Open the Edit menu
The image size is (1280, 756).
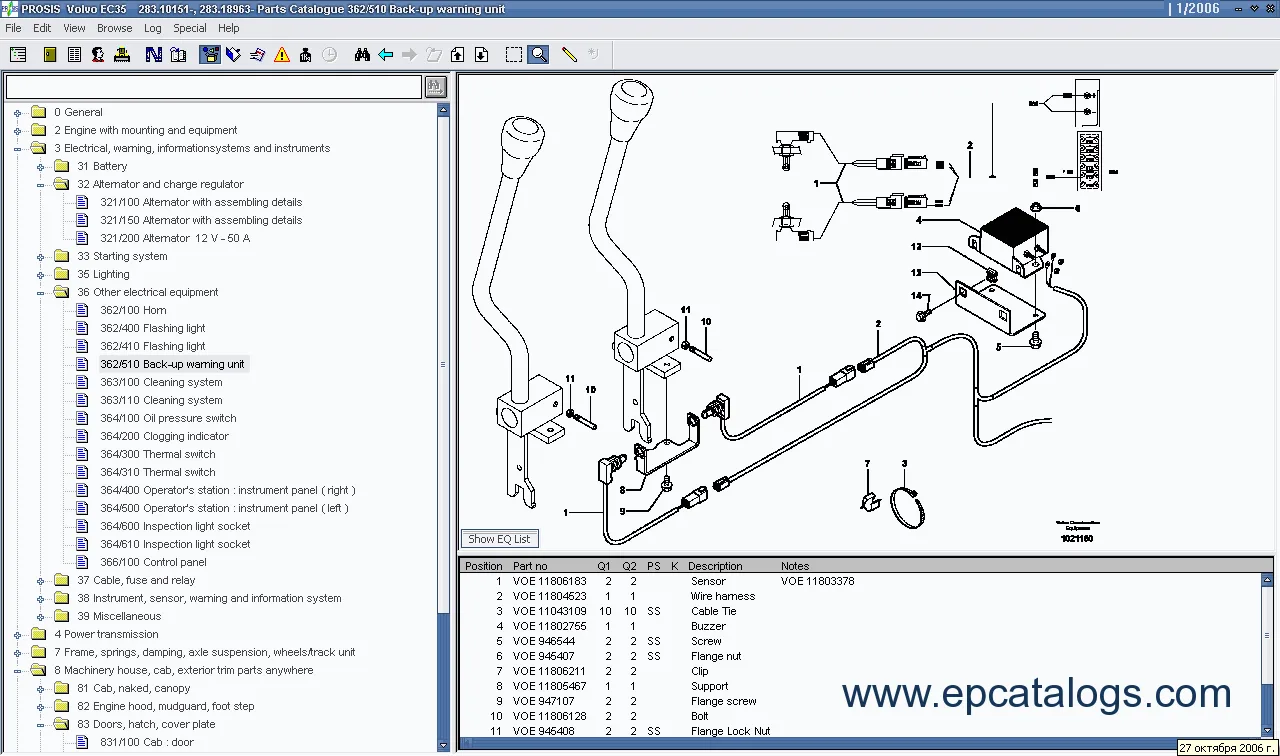click(x=42, y=28)
